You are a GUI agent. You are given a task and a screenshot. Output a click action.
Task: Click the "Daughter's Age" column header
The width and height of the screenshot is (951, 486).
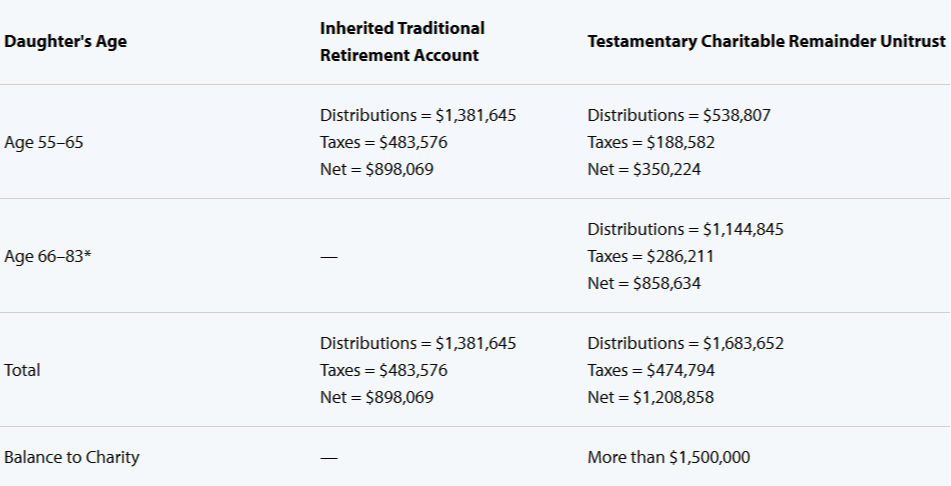click(x=66, y=42)
